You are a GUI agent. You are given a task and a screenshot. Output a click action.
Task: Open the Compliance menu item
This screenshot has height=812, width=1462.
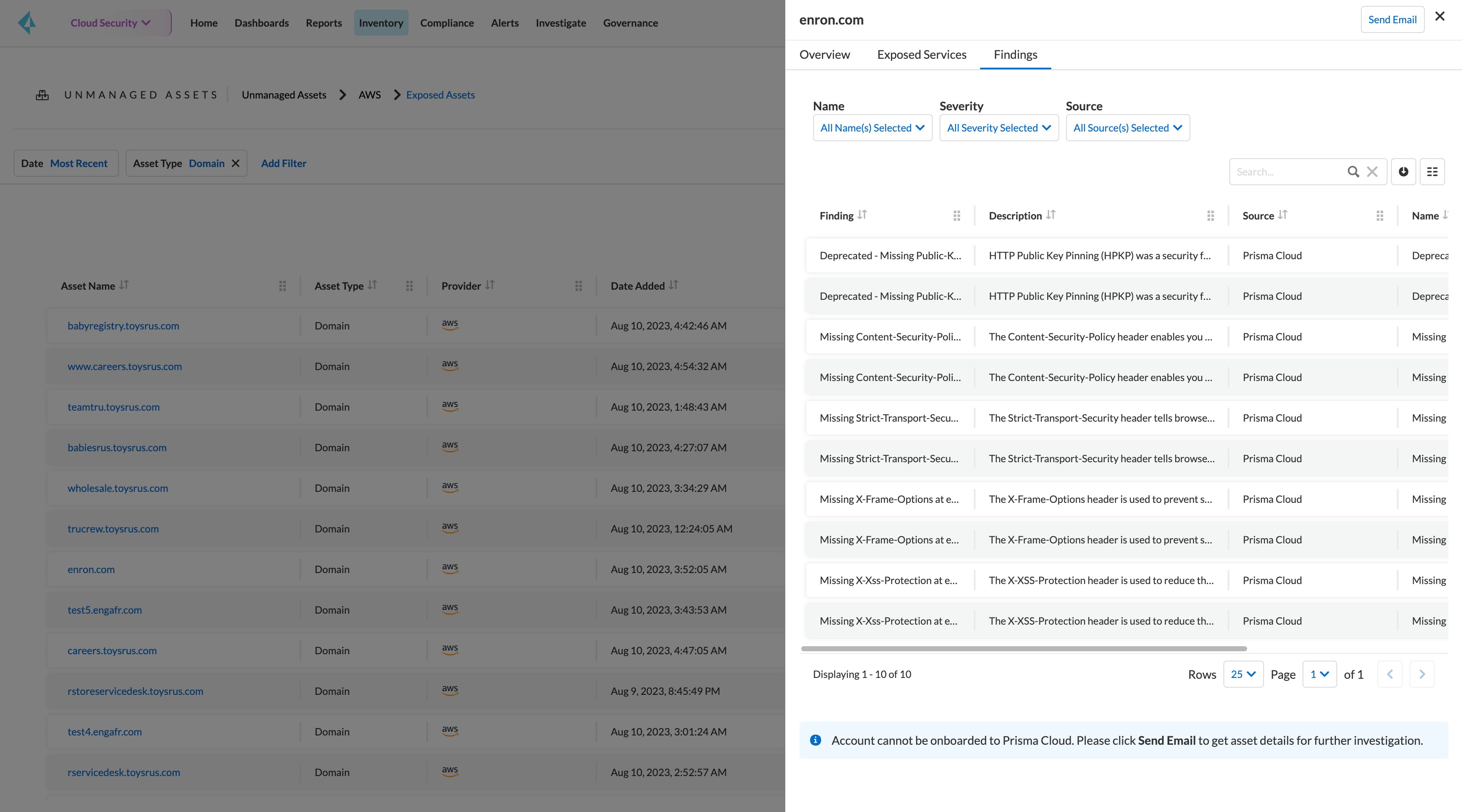447,23
